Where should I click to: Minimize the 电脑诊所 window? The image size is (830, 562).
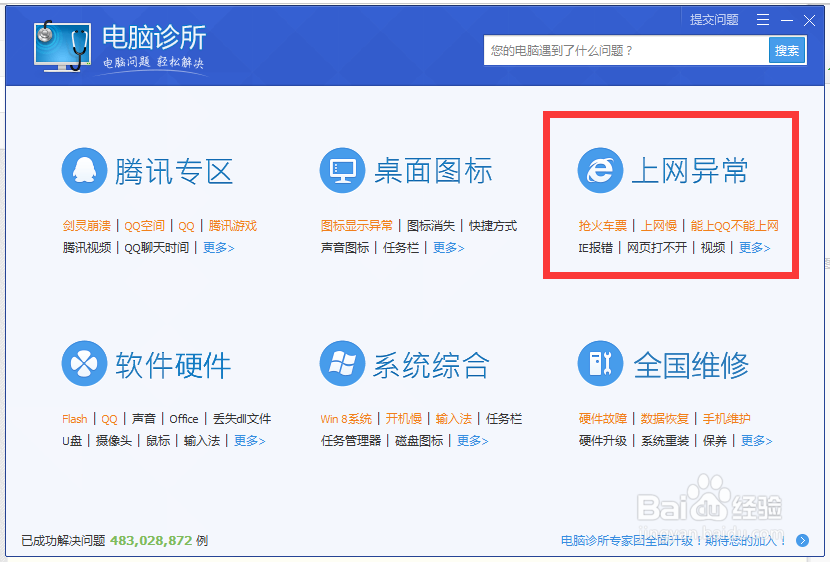pos(787,20)
